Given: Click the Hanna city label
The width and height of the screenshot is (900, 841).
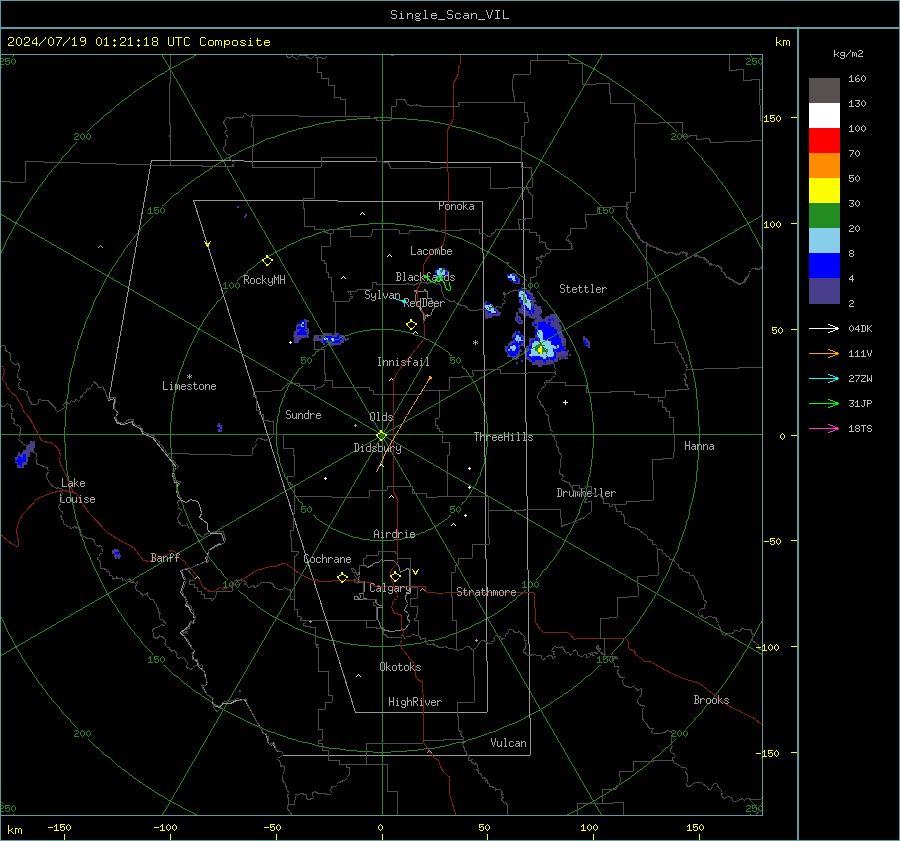Looking at the screenshot, I should tap(699, 446).
